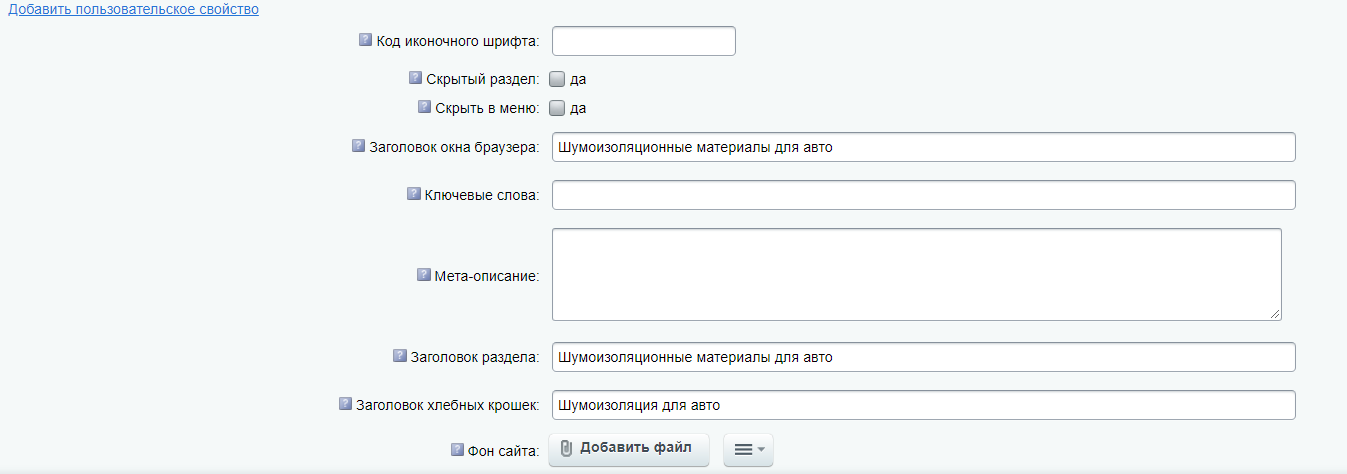Enable the Скрытый раздел checkbox

pyautogui.click(x=558, y=79)
